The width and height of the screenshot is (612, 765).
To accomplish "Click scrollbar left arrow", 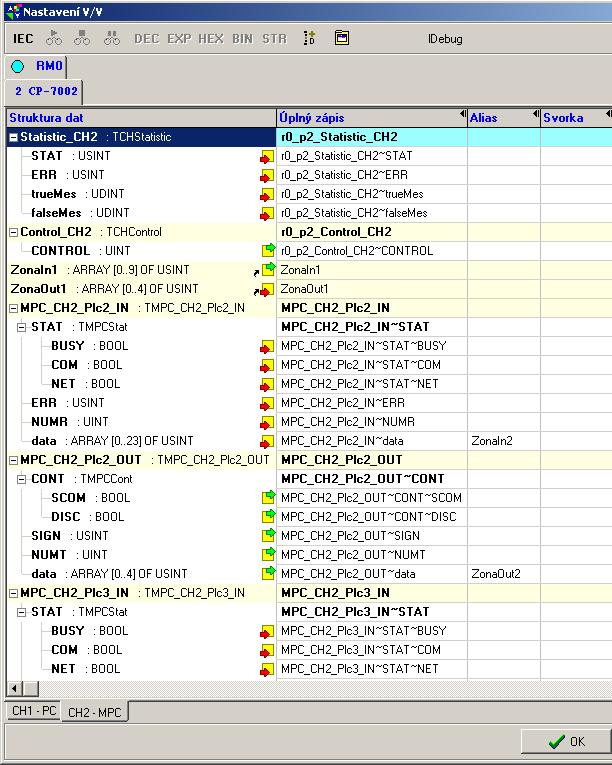I will coord(14,688).
